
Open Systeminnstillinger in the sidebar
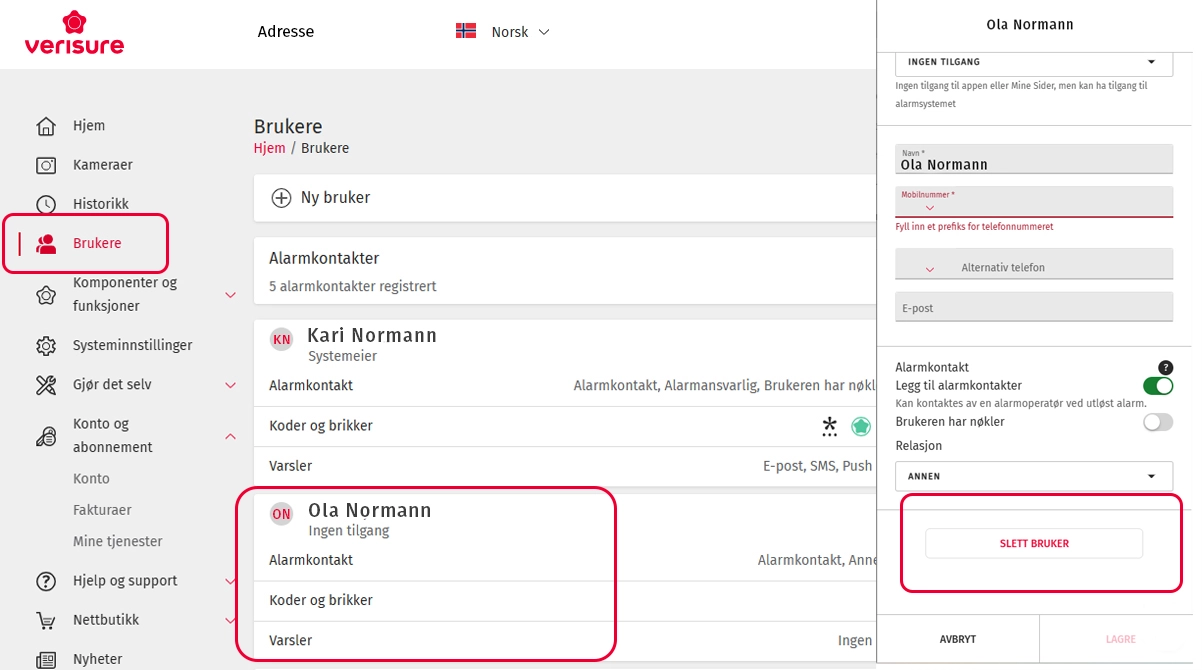point(133,345)
